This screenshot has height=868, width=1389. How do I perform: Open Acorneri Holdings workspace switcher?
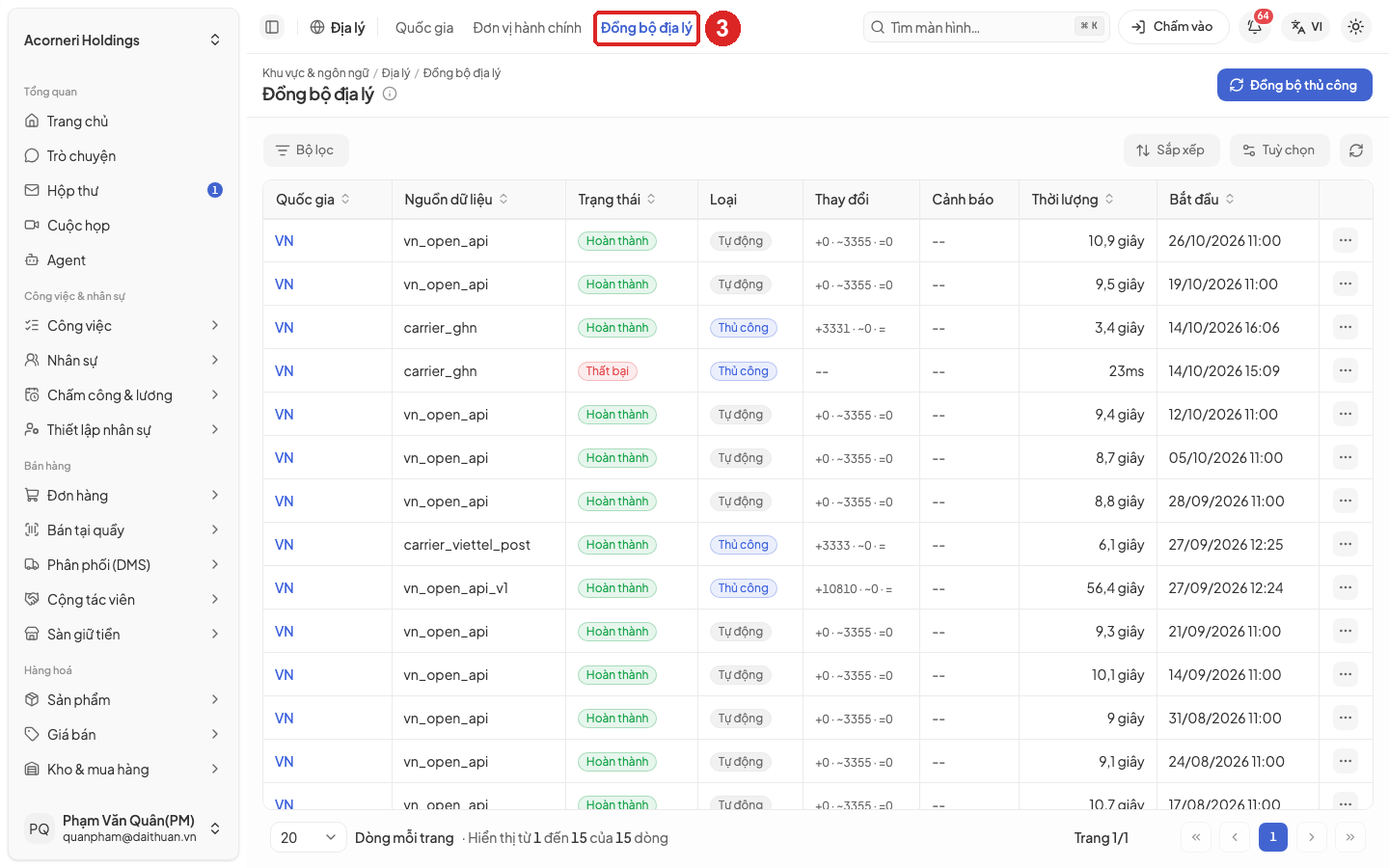123,41
